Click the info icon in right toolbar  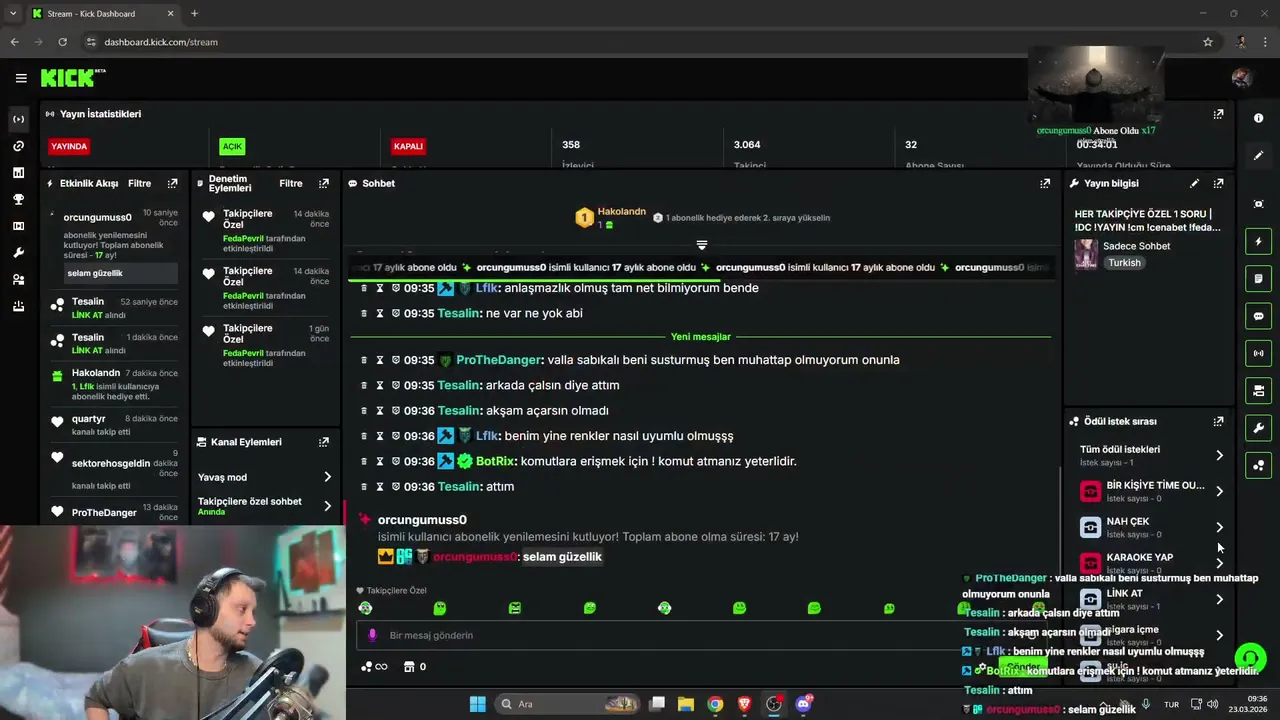tap(1258, 118)
